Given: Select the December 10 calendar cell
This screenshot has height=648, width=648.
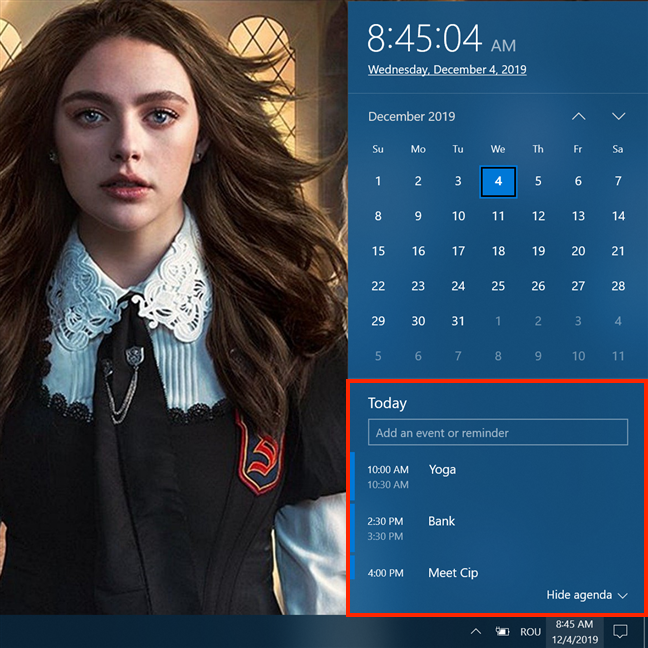Looking at the screenshot, I should [x=458, y=216].
